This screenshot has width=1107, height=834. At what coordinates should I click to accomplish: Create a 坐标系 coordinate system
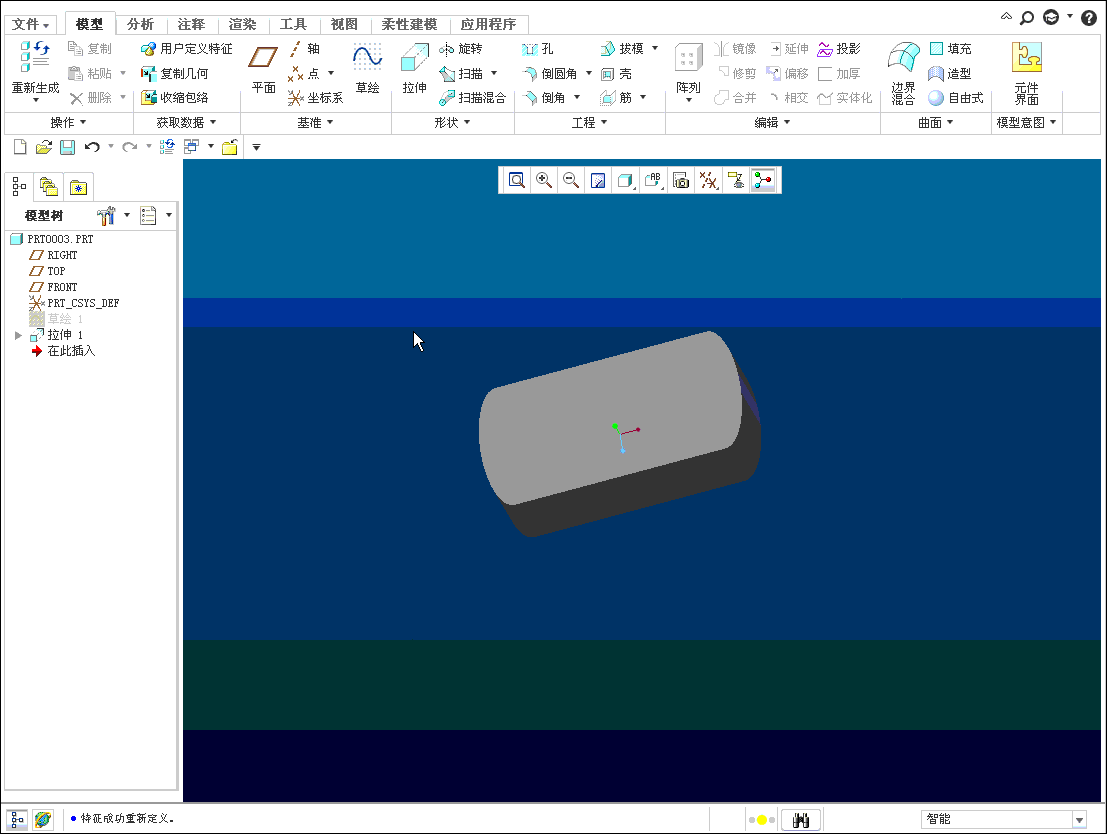click(316, 97)
